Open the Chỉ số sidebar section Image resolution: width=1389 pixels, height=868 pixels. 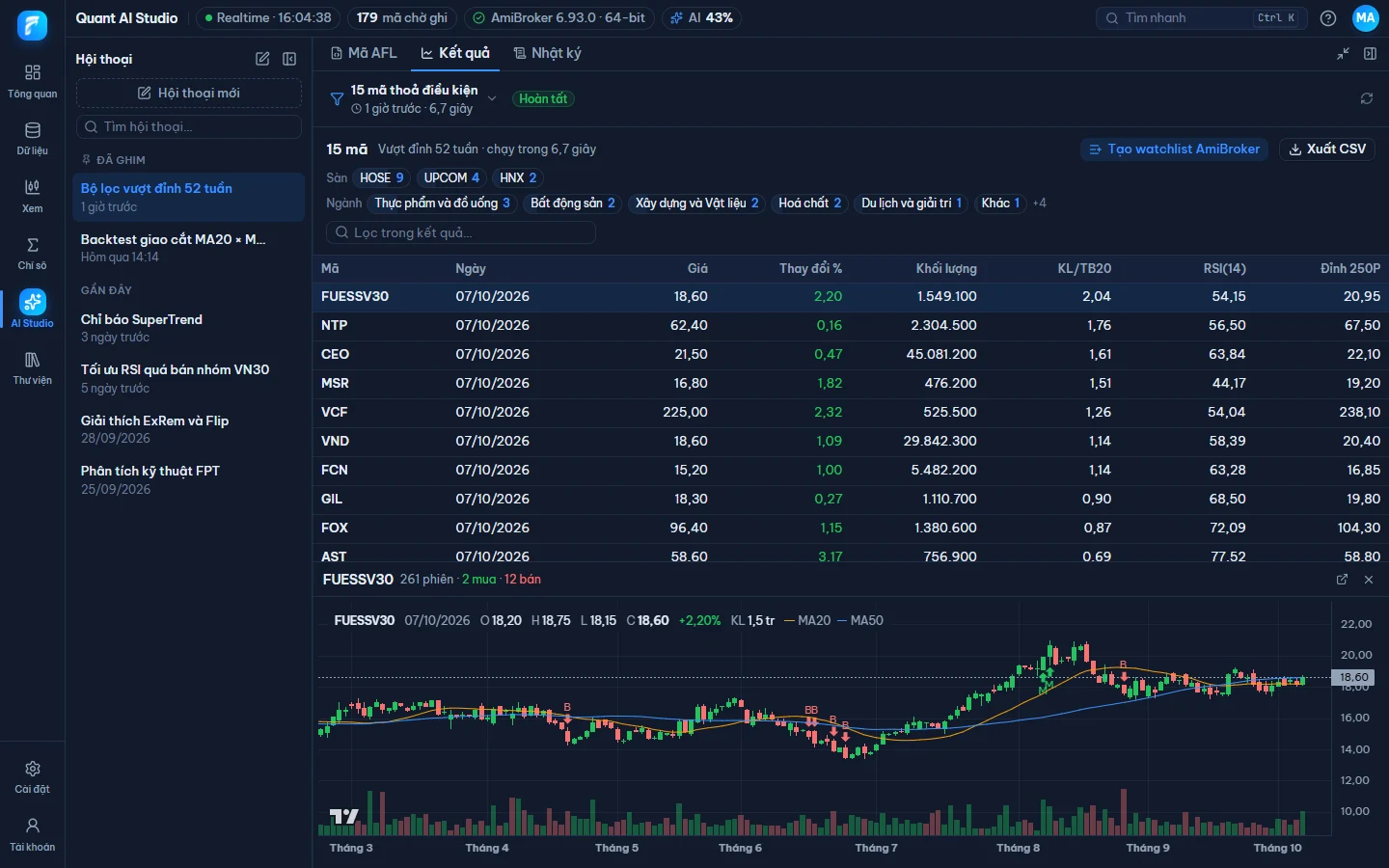32,253
